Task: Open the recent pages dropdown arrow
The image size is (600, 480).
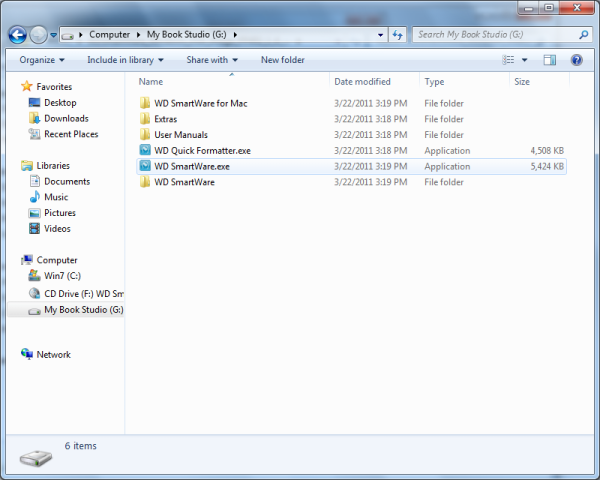Action: click(x=54, y=35)
